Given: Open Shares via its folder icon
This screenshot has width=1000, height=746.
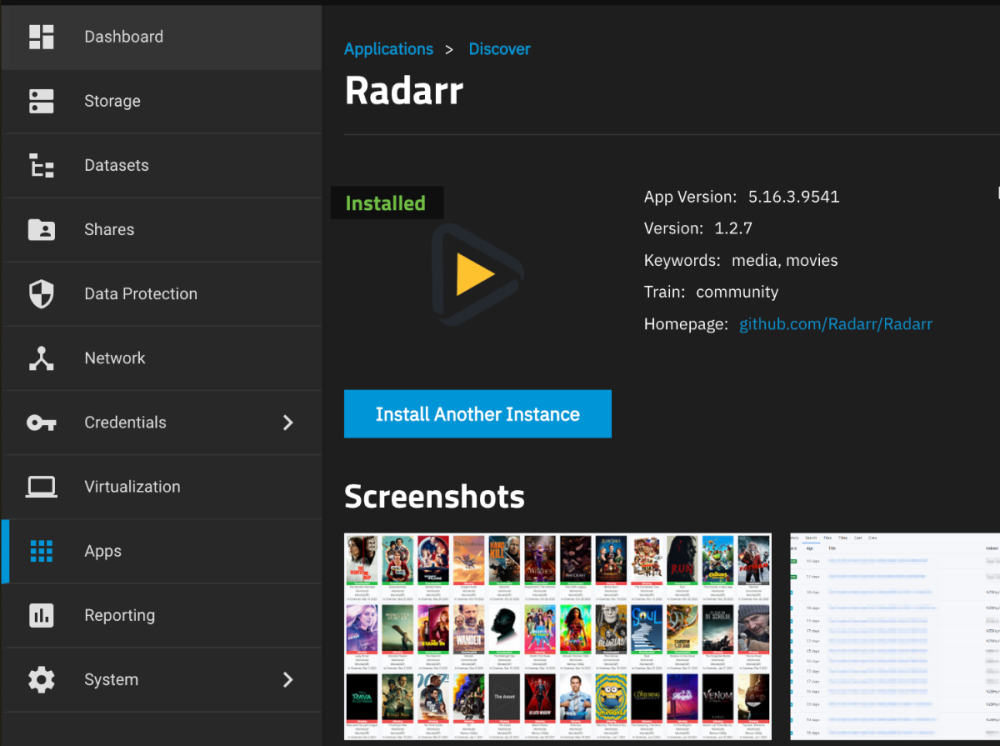Looking at the screenshot, I should [x=41, y=229].
